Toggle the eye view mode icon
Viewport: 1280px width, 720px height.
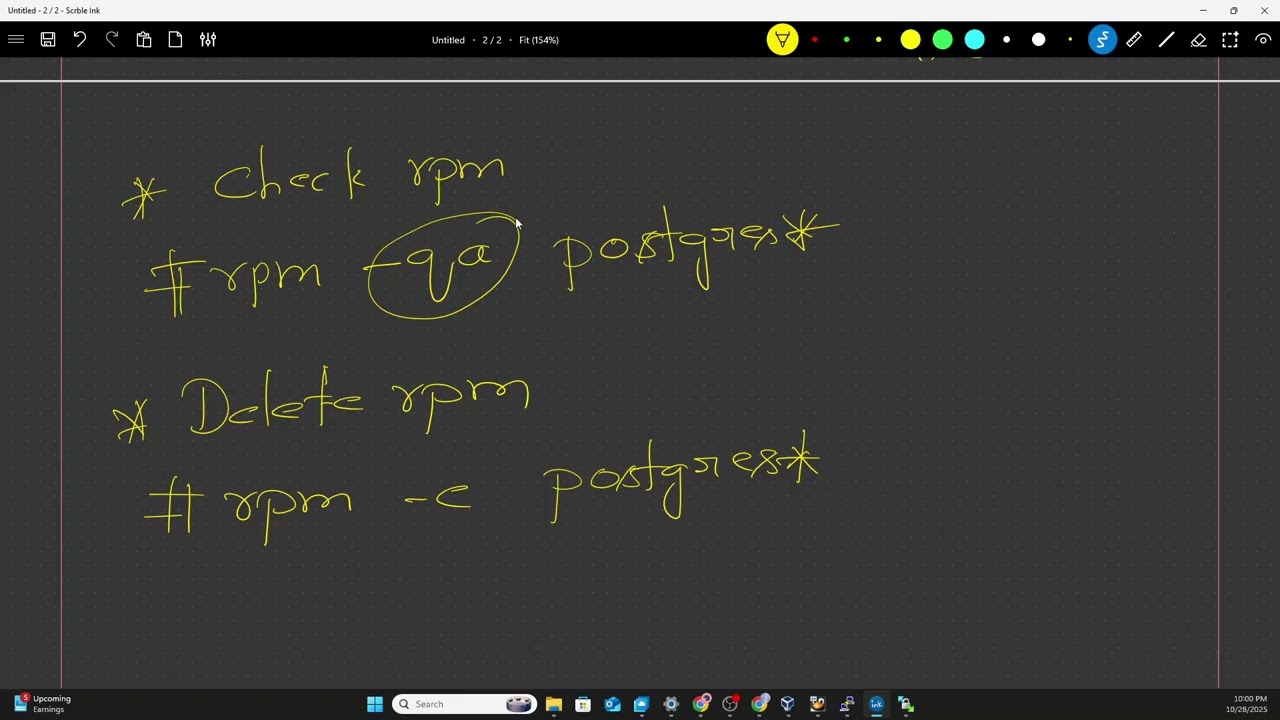point(1263,40)
